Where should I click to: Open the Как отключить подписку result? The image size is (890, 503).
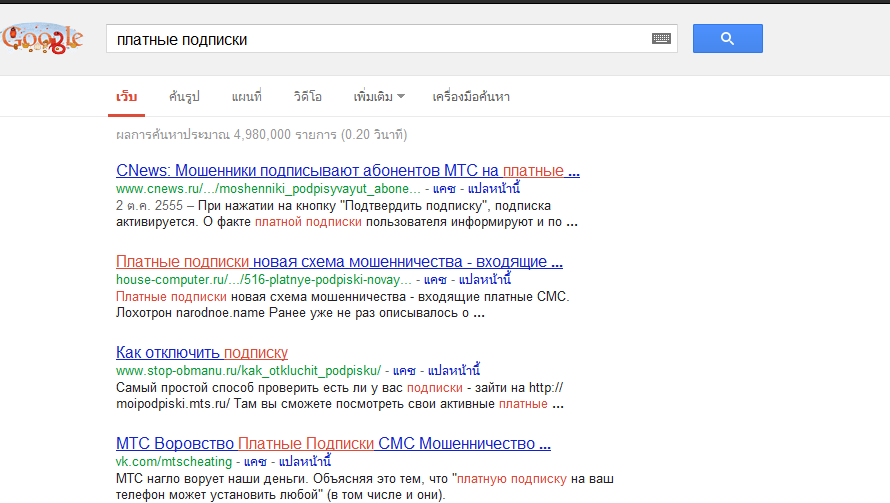coord(202,353)
